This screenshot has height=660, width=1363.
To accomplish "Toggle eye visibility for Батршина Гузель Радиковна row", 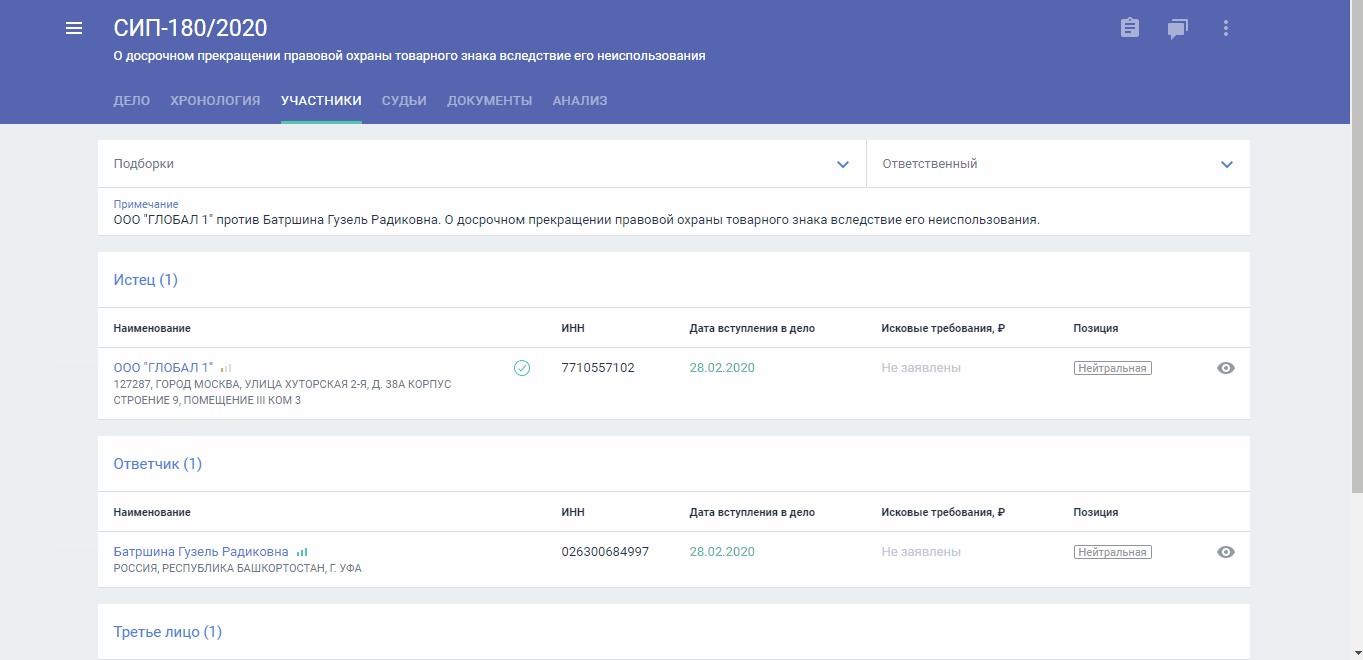I will point(1226,552).
